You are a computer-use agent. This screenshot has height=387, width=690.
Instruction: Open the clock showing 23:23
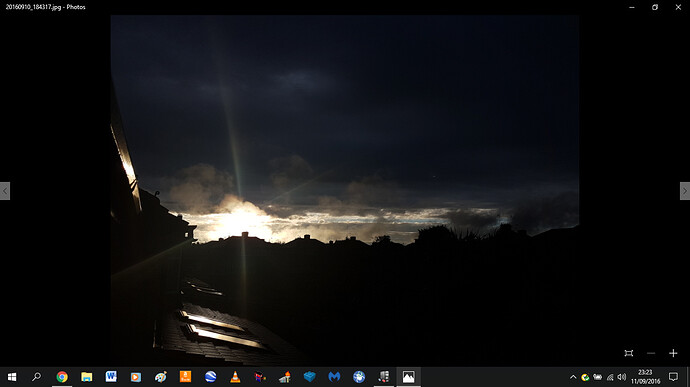(x=645, y=377)
